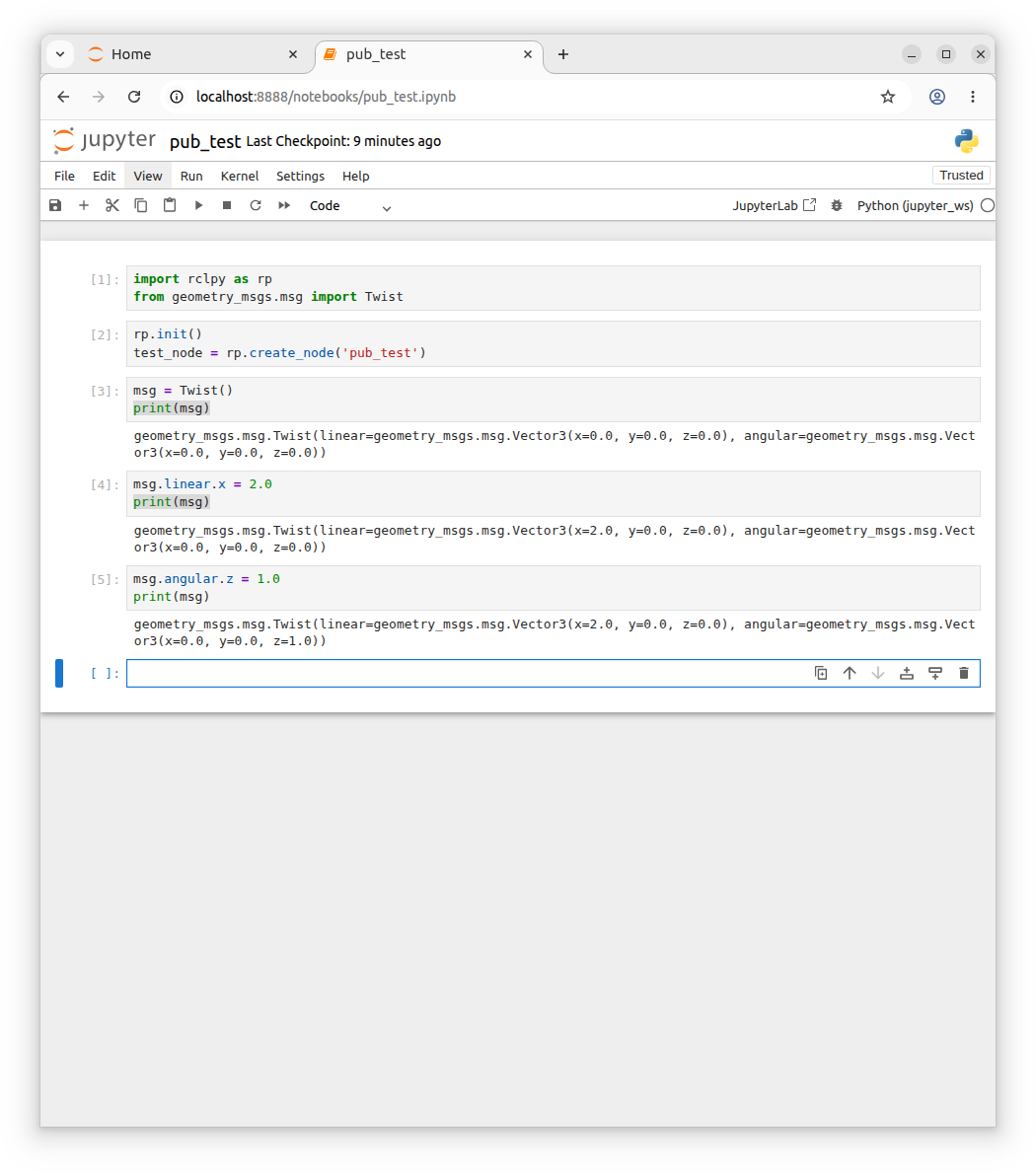Screen dimensions: 1036x1173
Task: Open the Kernel menu
Action: (x=240, y=176)
